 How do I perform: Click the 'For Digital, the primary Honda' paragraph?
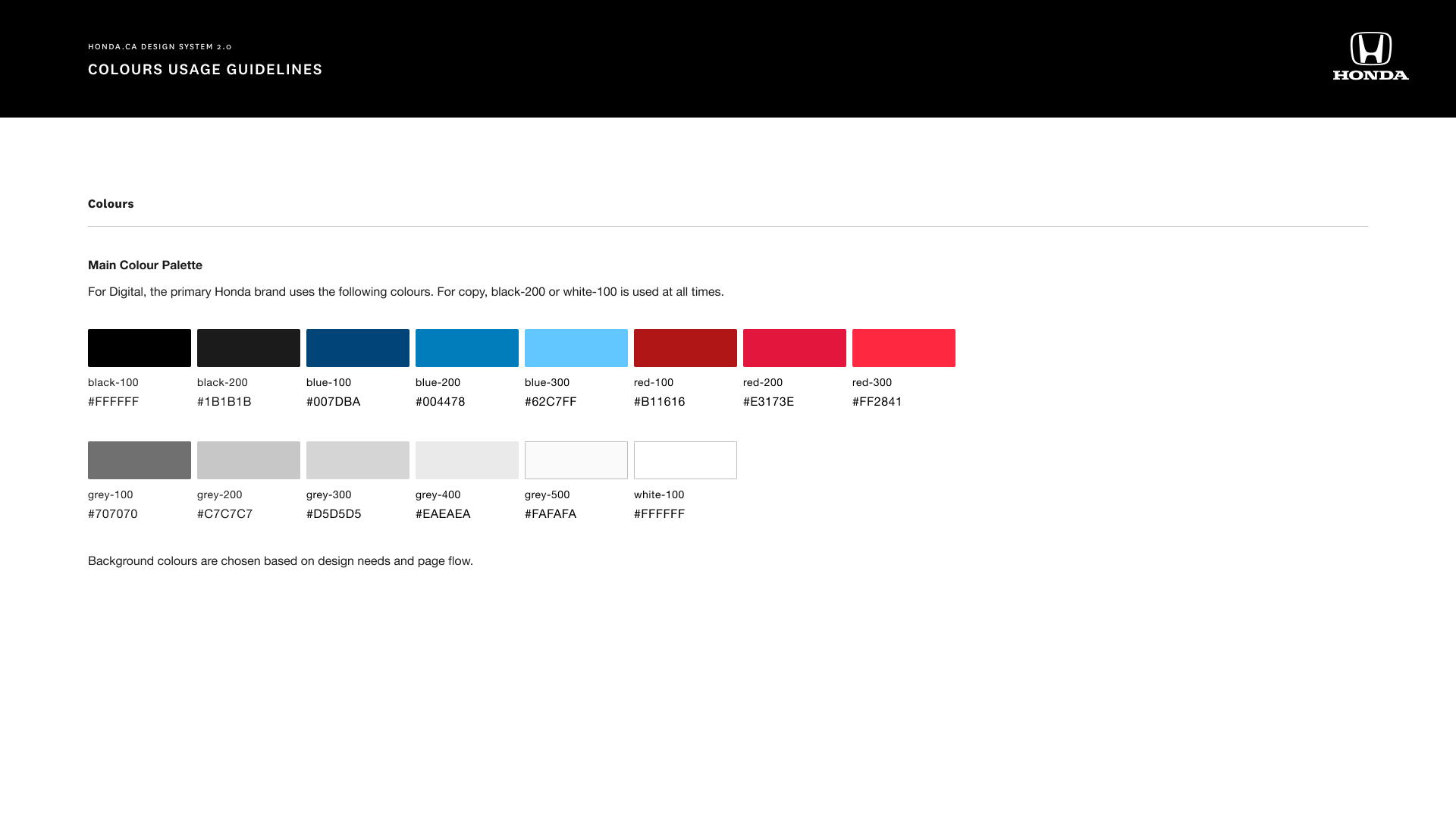(x=406, y=292)
